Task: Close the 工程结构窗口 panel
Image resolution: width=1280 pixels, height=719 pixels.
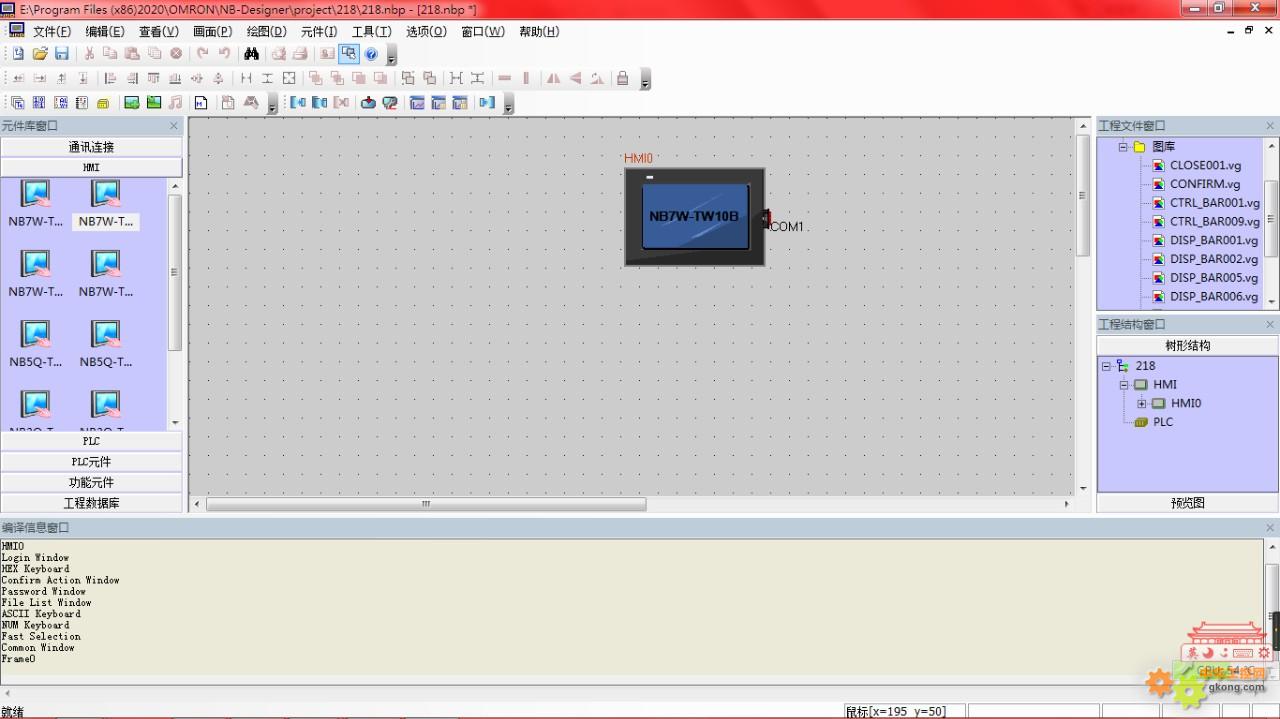Action: 1271,324
